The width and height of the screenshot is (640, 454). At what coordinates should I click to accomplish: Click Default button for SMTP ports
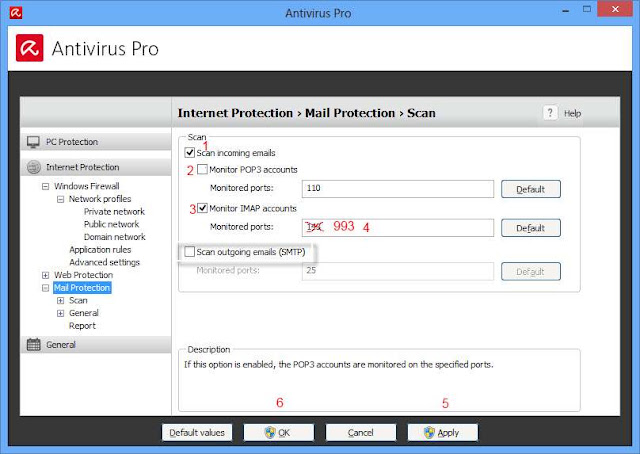[x=531, y=272]
